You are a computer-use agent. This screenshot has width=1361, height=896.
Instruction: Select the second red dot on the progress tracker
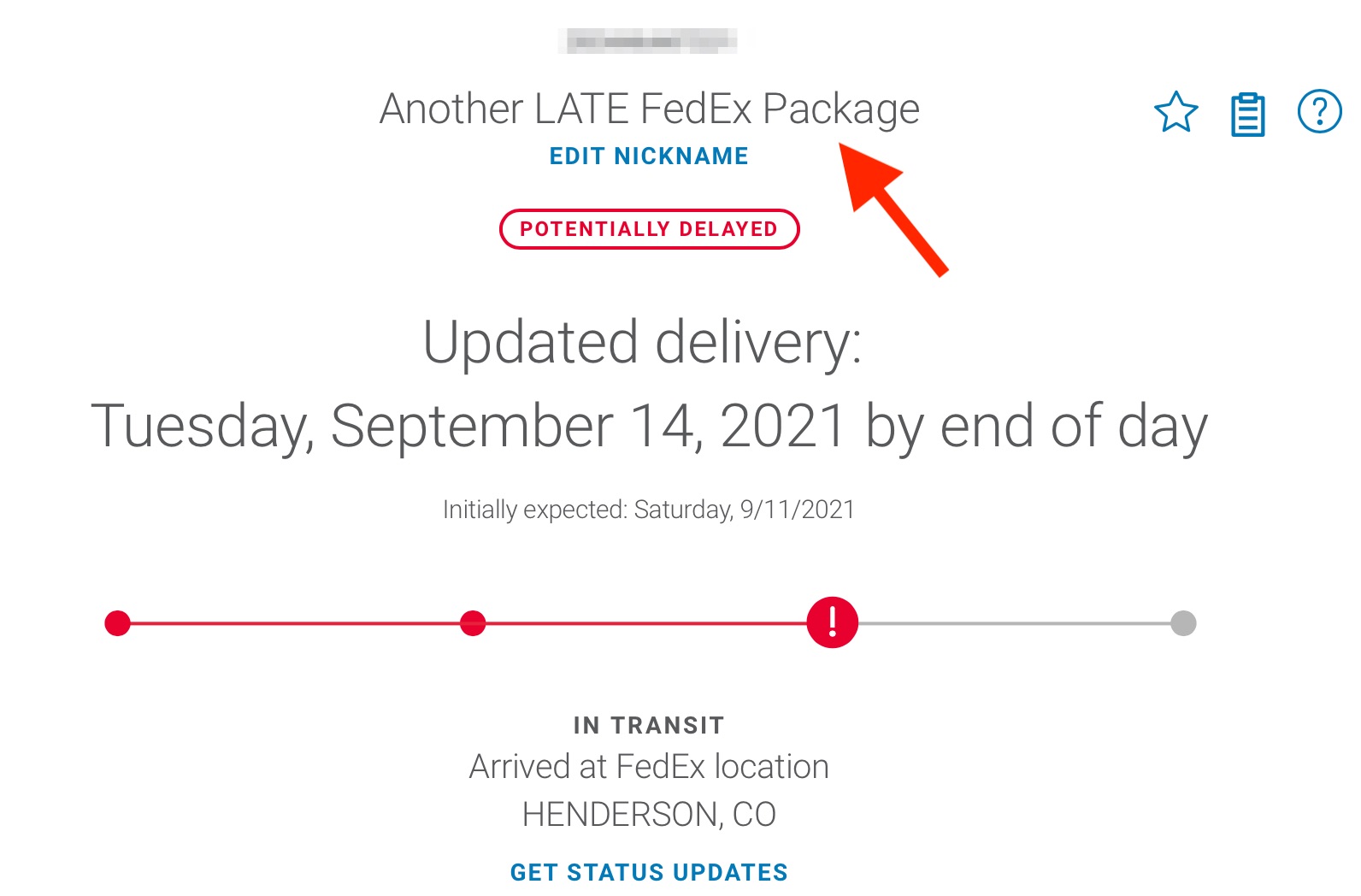(x=473, y=623)
